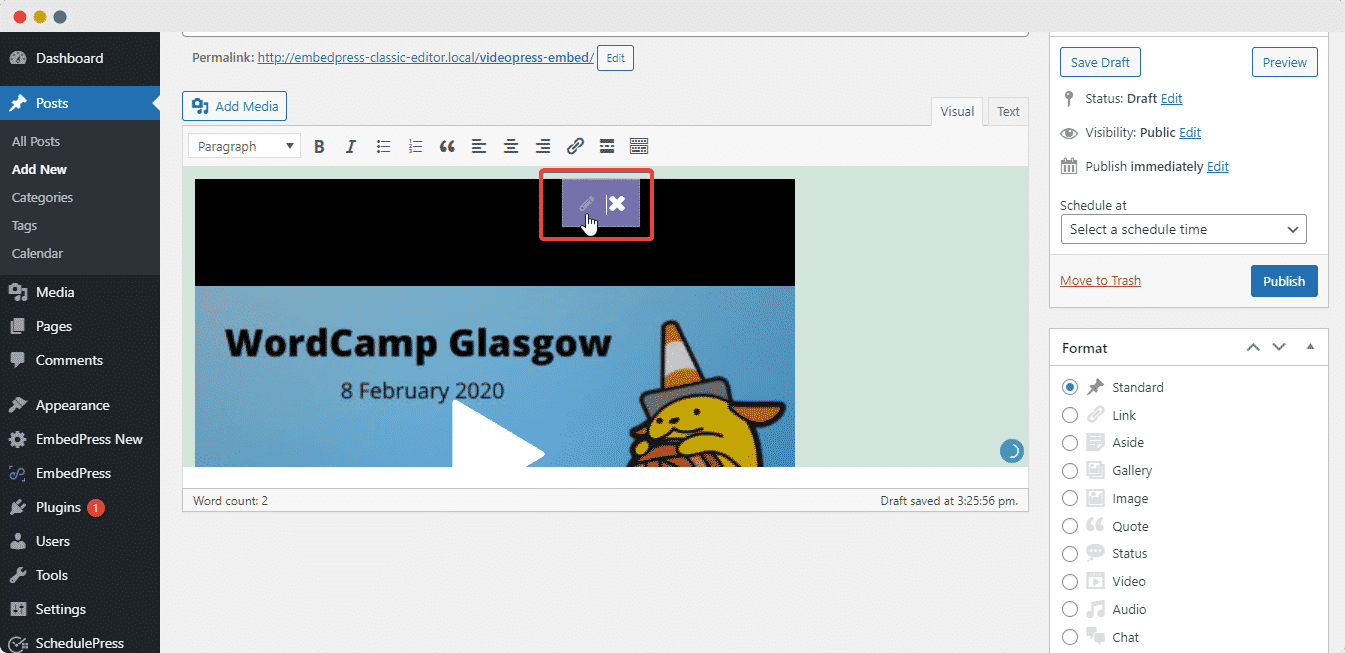Select the Status post format
The width and height of the screenshot is (1345, 653).
(x=1070, y=553)
